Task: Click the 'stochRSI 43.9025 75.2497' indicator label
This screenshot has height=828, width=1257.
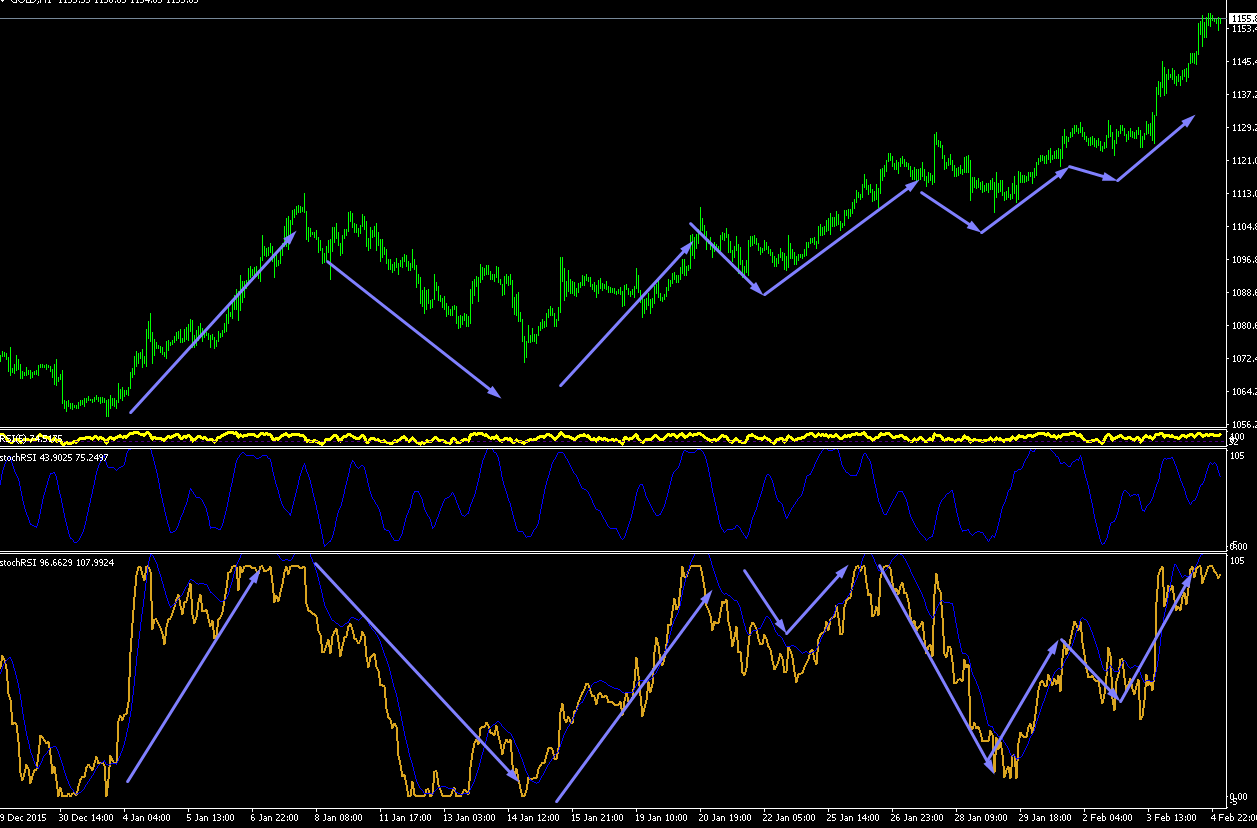Action: point(54,458)
